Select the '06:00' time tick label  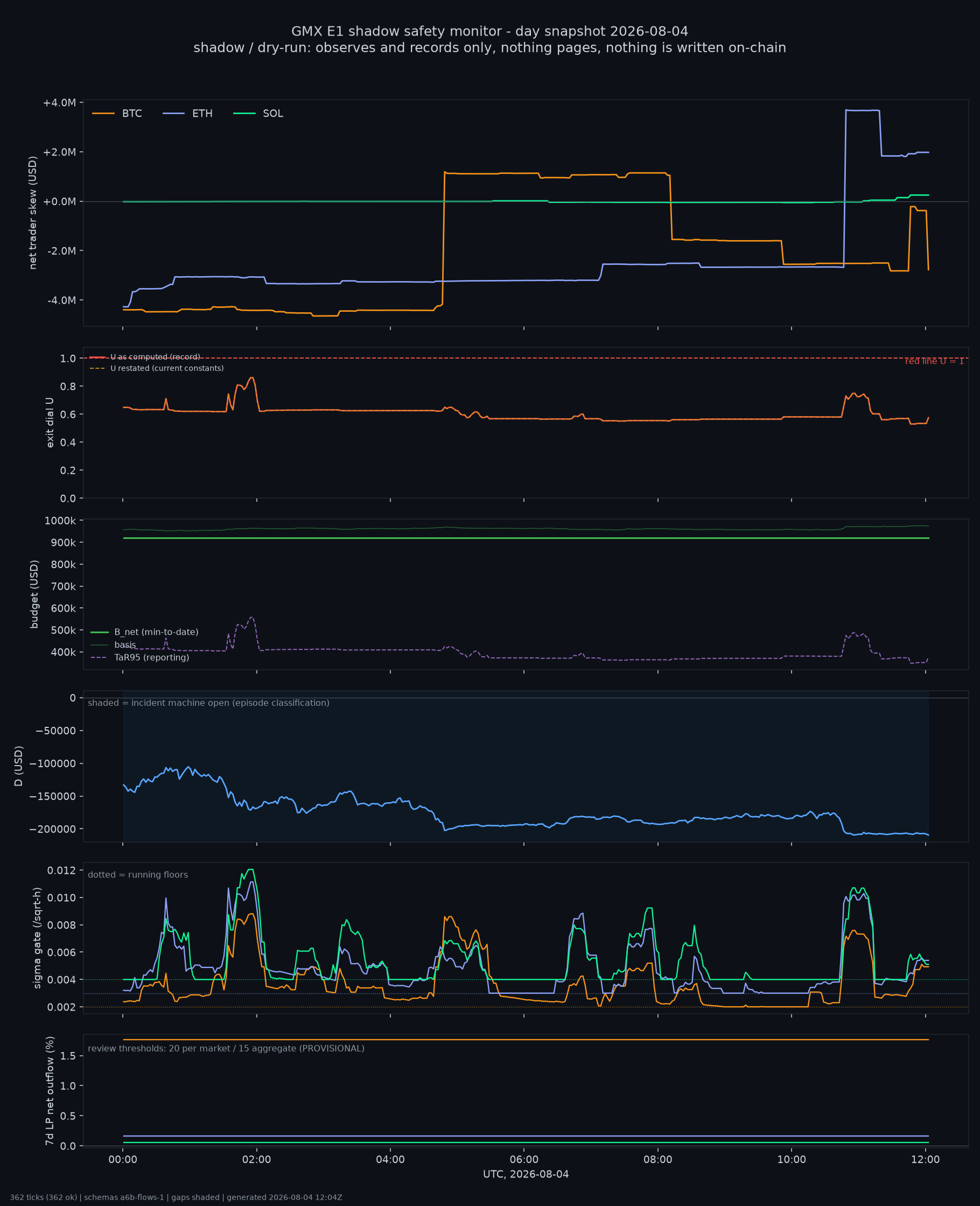[x=524, y=1160]
